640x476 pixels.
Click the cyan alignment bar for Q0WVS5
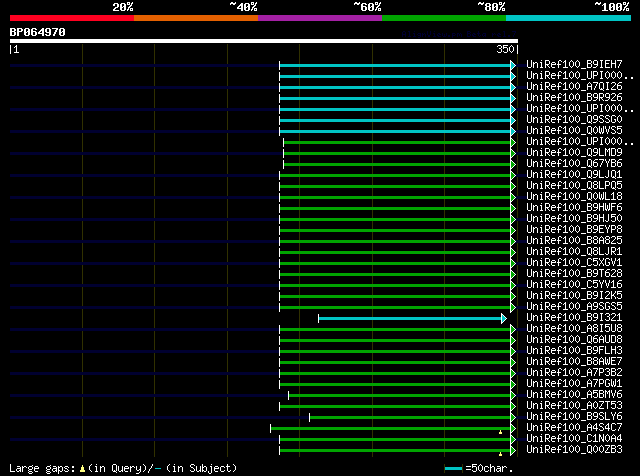pos(395,131)
